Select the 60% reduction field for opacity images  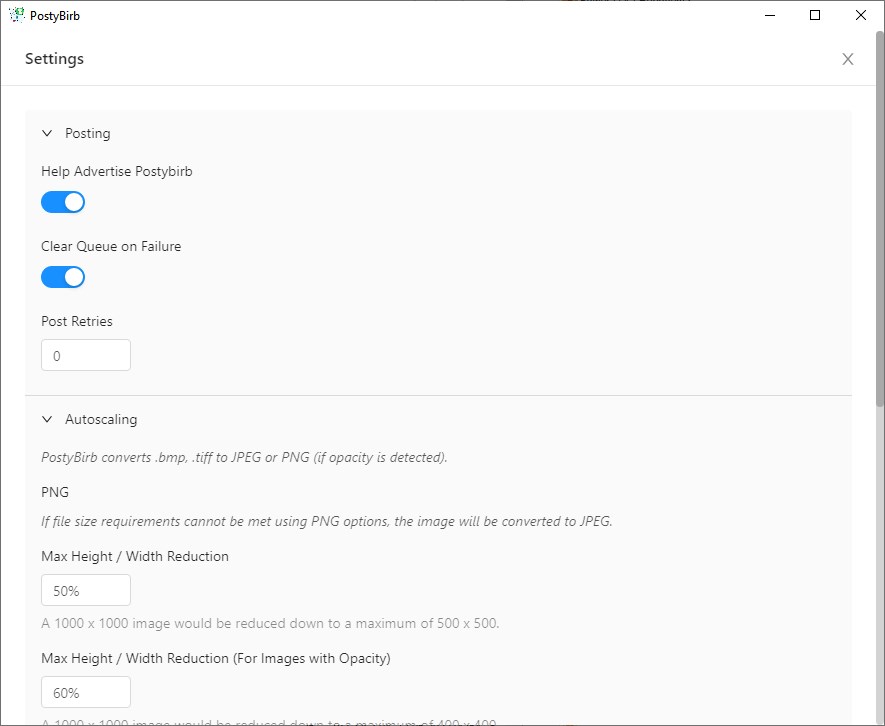86,692
